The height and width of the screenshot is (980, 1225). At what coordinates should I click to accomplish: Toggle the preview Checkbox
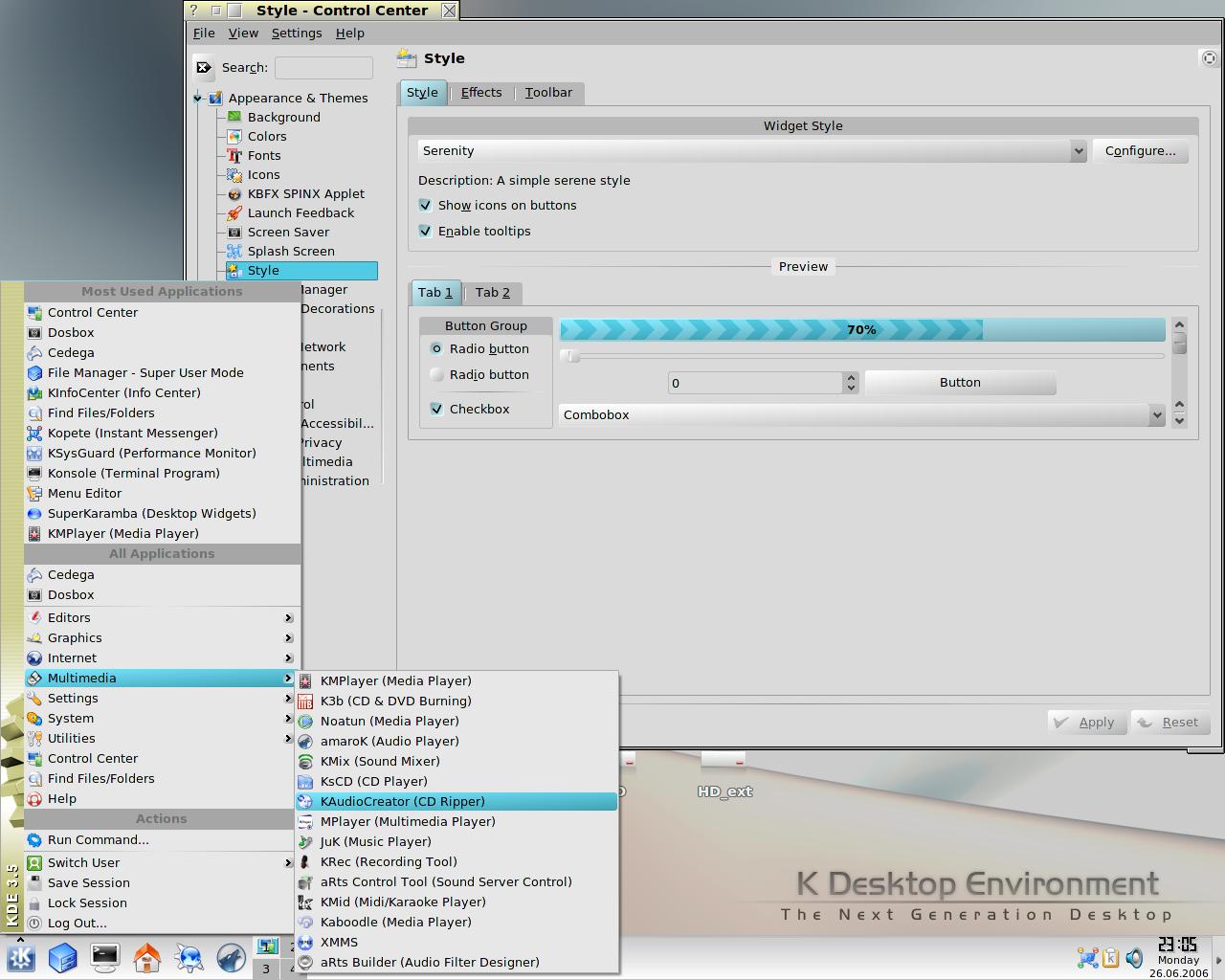coord(436,409)
